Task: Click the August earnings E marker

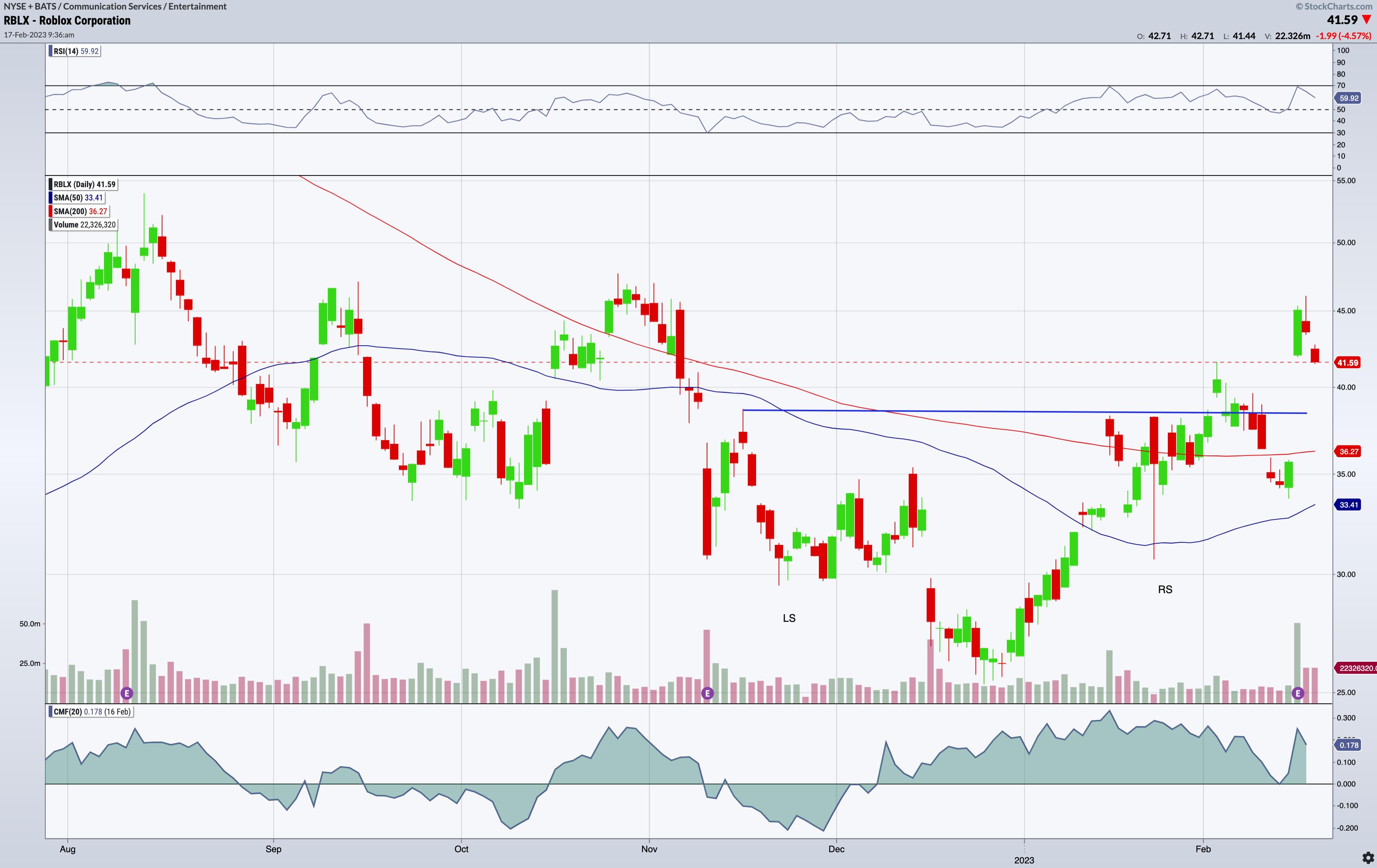Action: [x=127, y=694]
